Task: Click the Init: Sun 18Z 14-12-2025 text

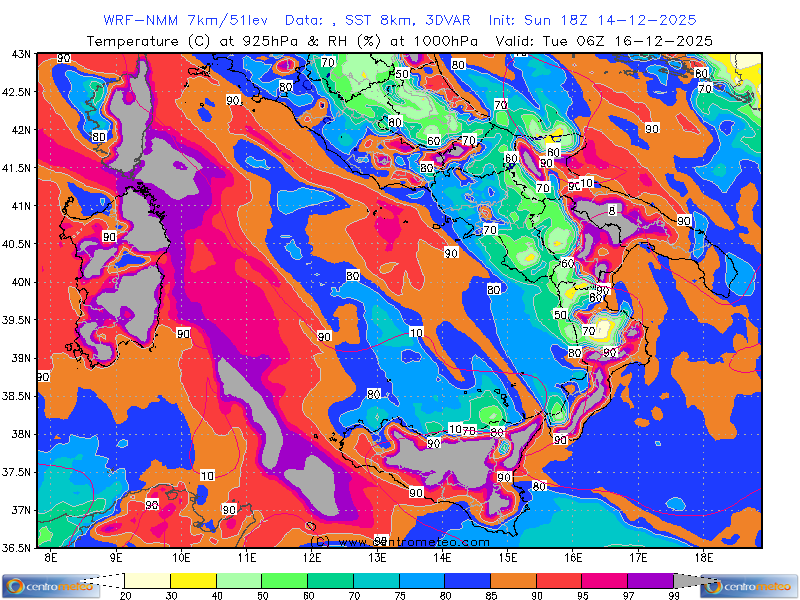Action: tap(592, 20)
